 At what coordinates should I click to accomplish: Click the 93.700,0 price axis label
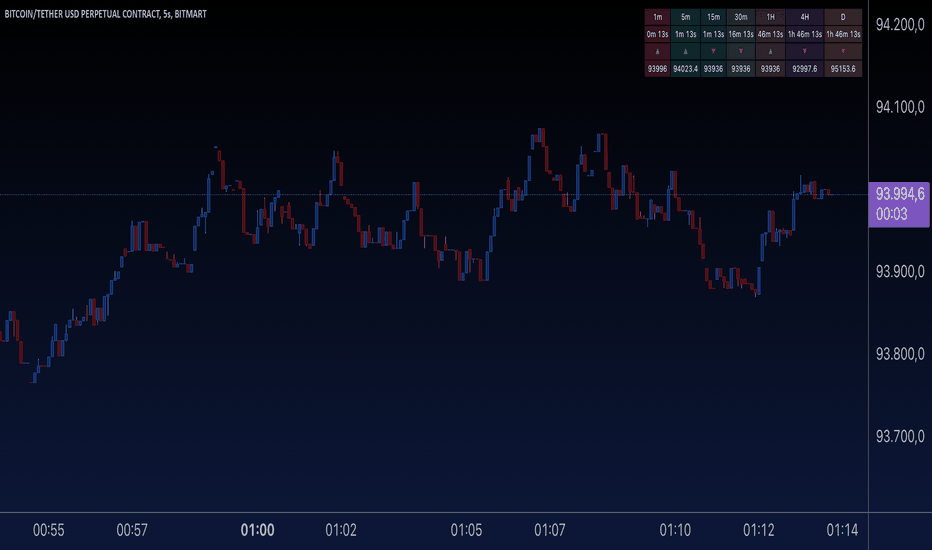900,436
